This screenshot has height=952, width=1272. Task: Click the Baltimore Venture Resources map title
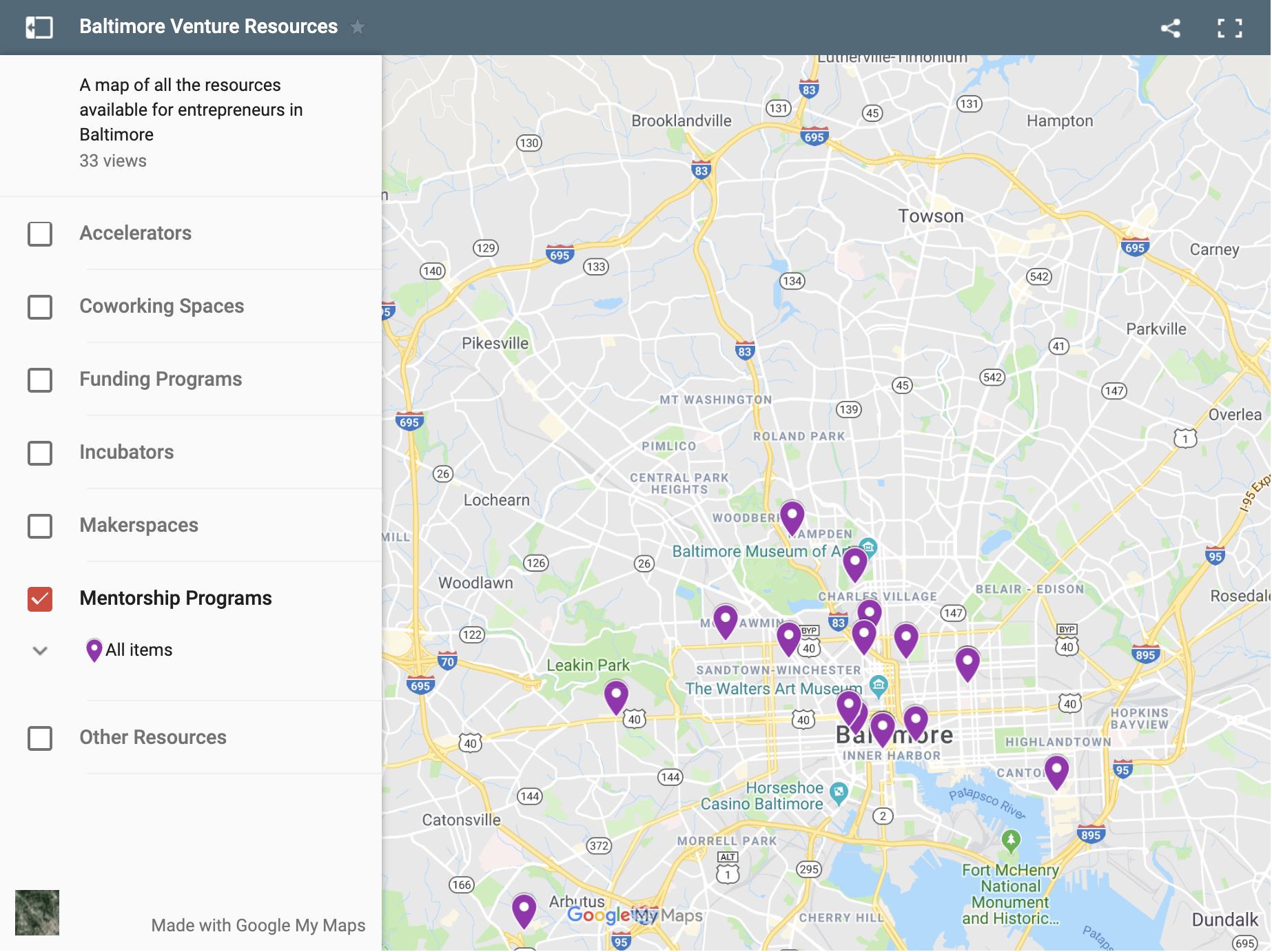[209, 27]
